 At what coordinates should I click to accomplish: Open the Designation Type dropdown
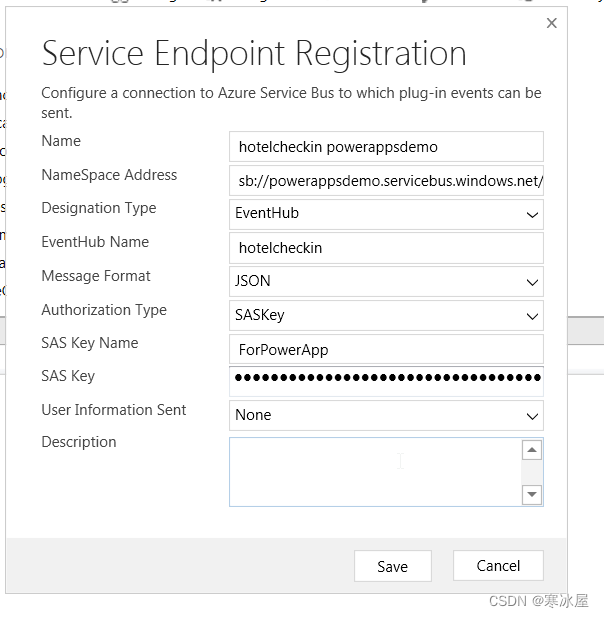point(385,213)
